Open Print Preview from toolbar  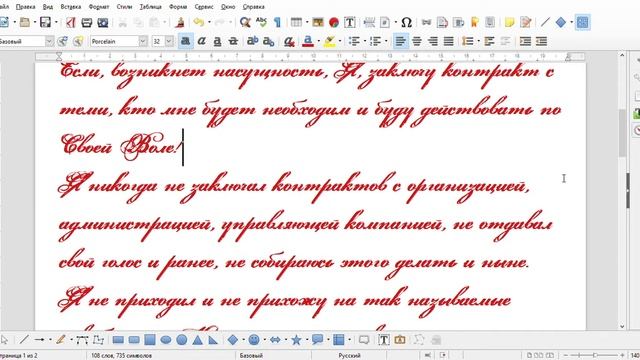(x=102, y=22)
